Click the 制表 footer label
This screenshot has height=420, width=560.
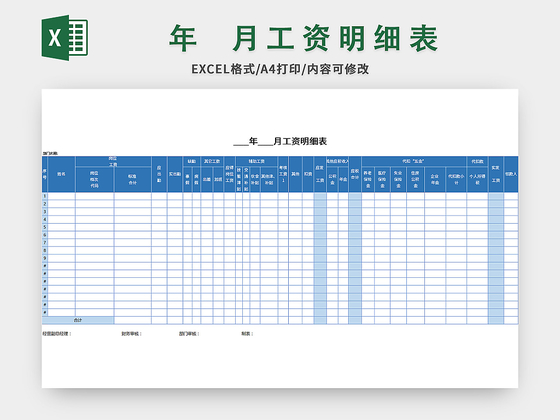point(247,334)
